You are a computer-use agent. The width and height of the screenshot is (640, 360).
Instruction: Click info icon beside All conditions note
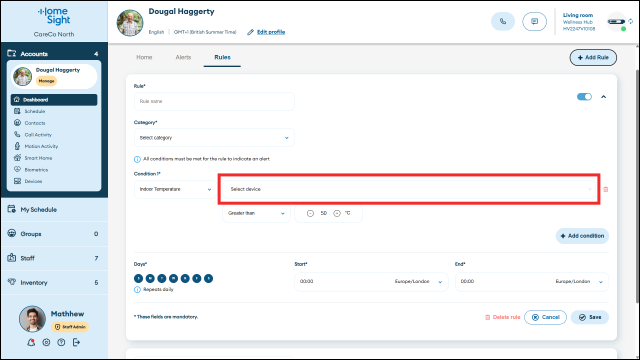(137, 159)
